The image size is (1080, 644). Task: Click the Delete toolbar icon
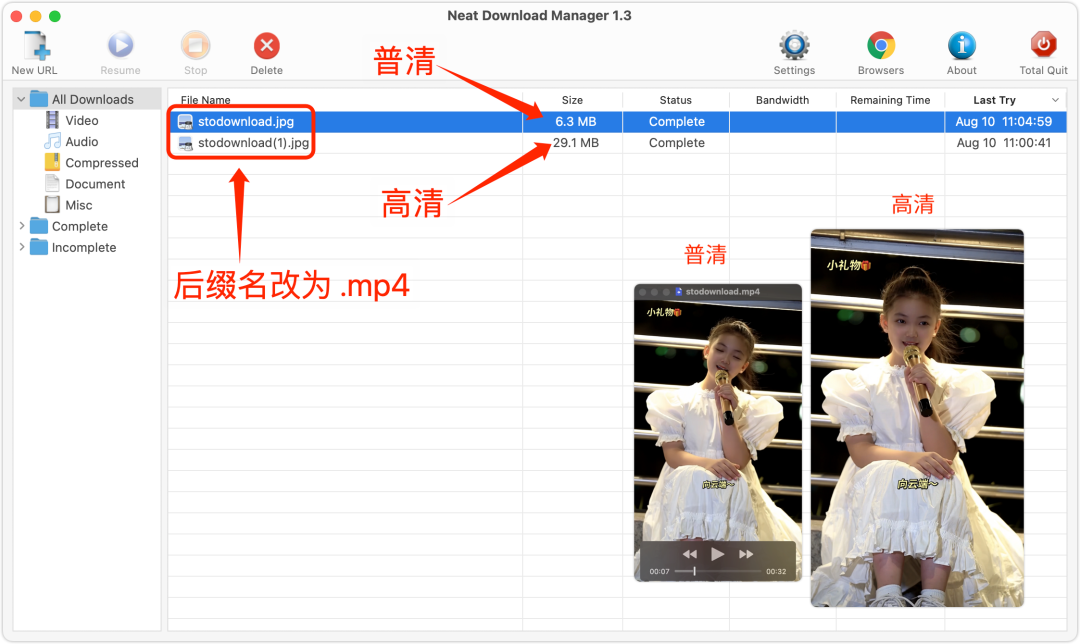pyautogui.click(x=267, y=46)
